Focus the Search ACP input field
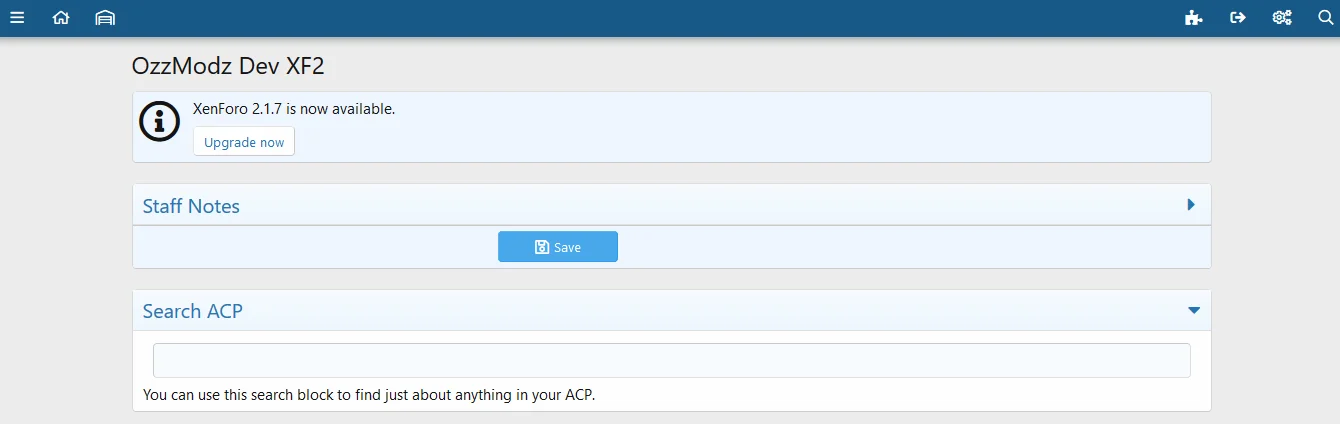 (672, 360)
